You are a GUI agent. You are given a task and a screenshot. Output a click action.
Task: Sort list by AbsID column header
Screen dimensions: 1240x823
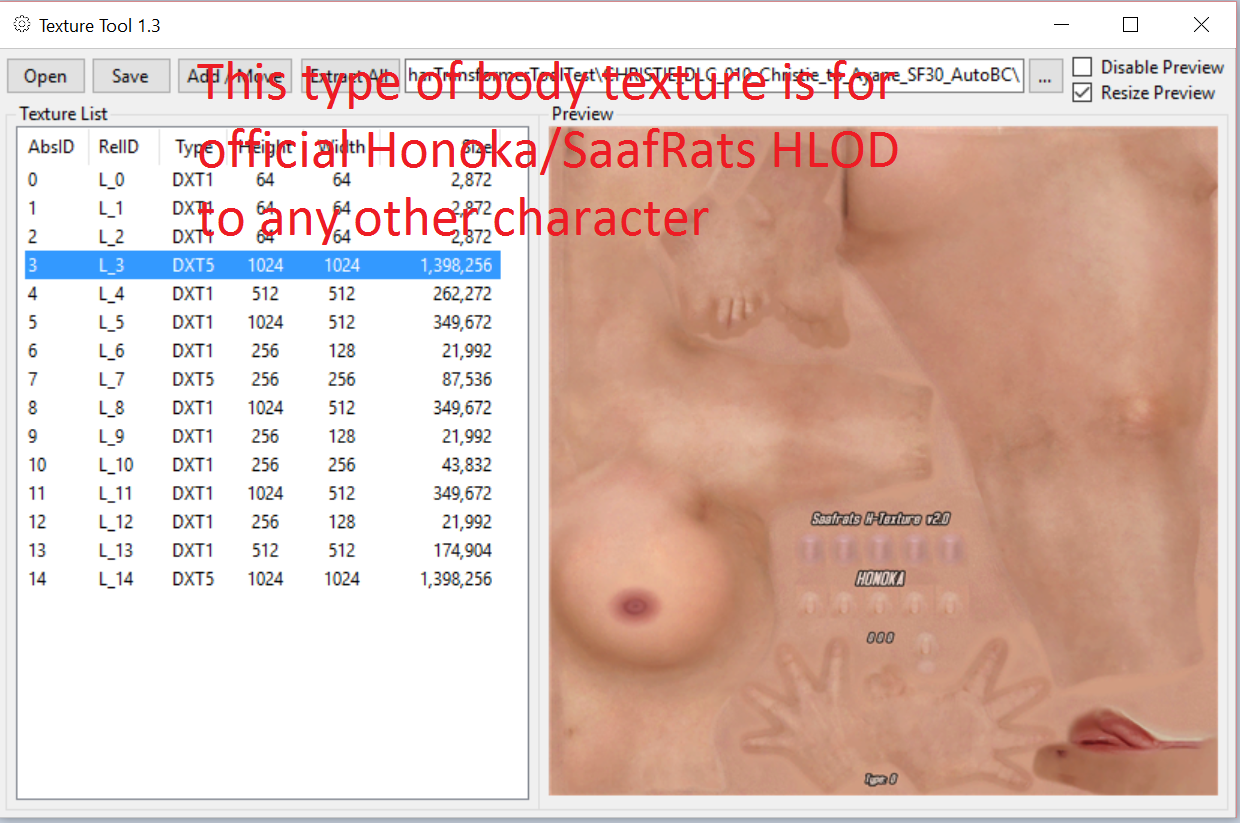(x=51, y=147)
